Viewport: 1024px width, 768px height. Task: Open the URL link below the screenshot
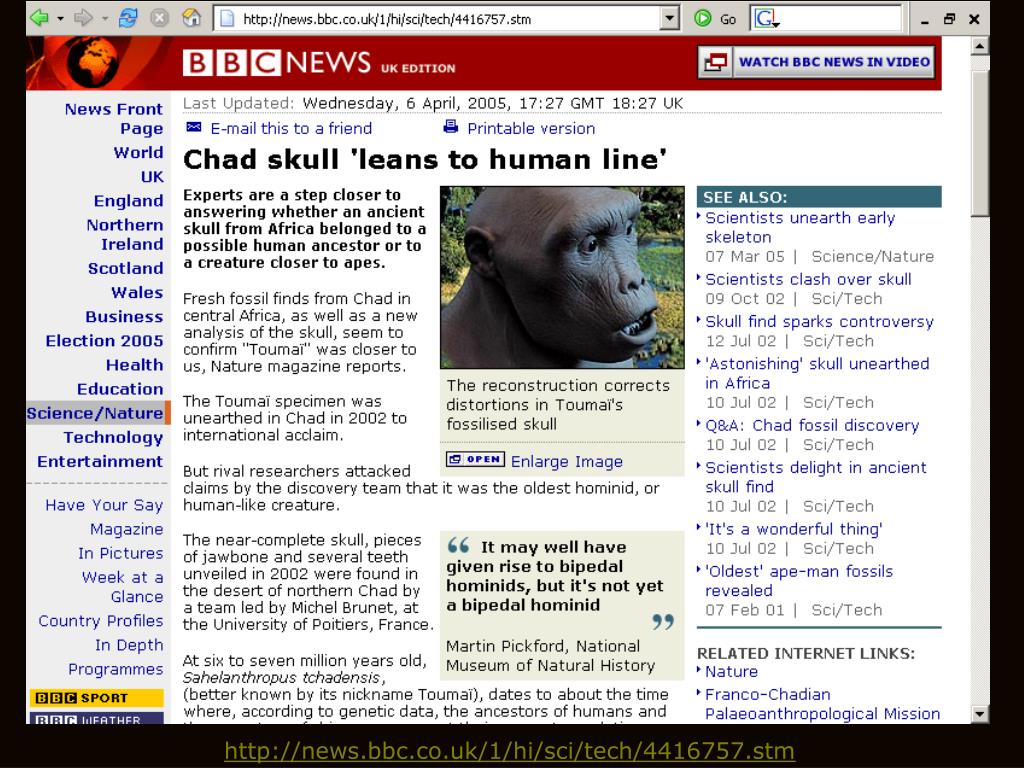click(x=509, y=750)
